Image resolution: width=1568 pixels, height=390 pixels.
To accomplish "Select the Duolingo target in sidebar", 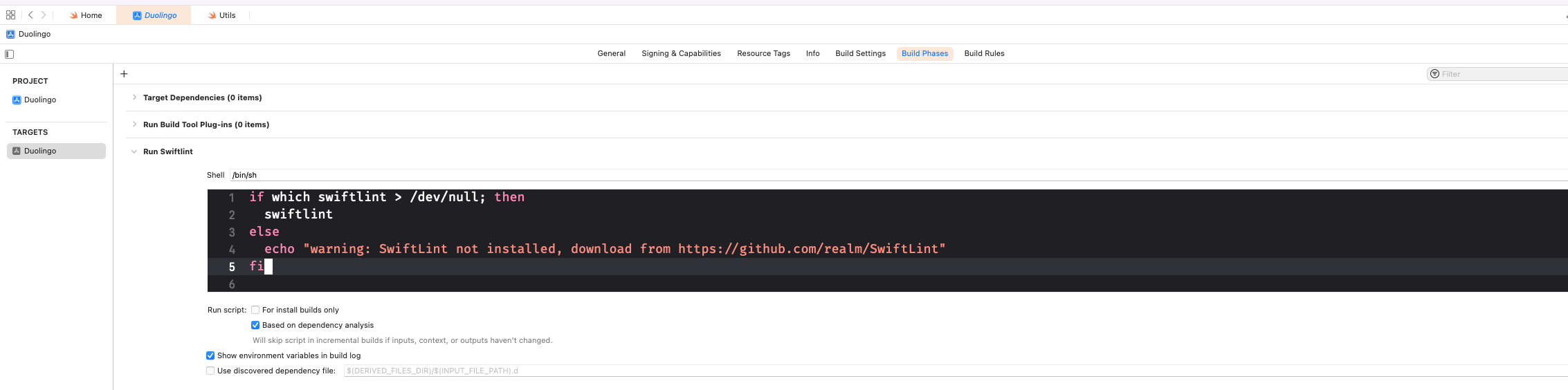I will tap(39, 151).
